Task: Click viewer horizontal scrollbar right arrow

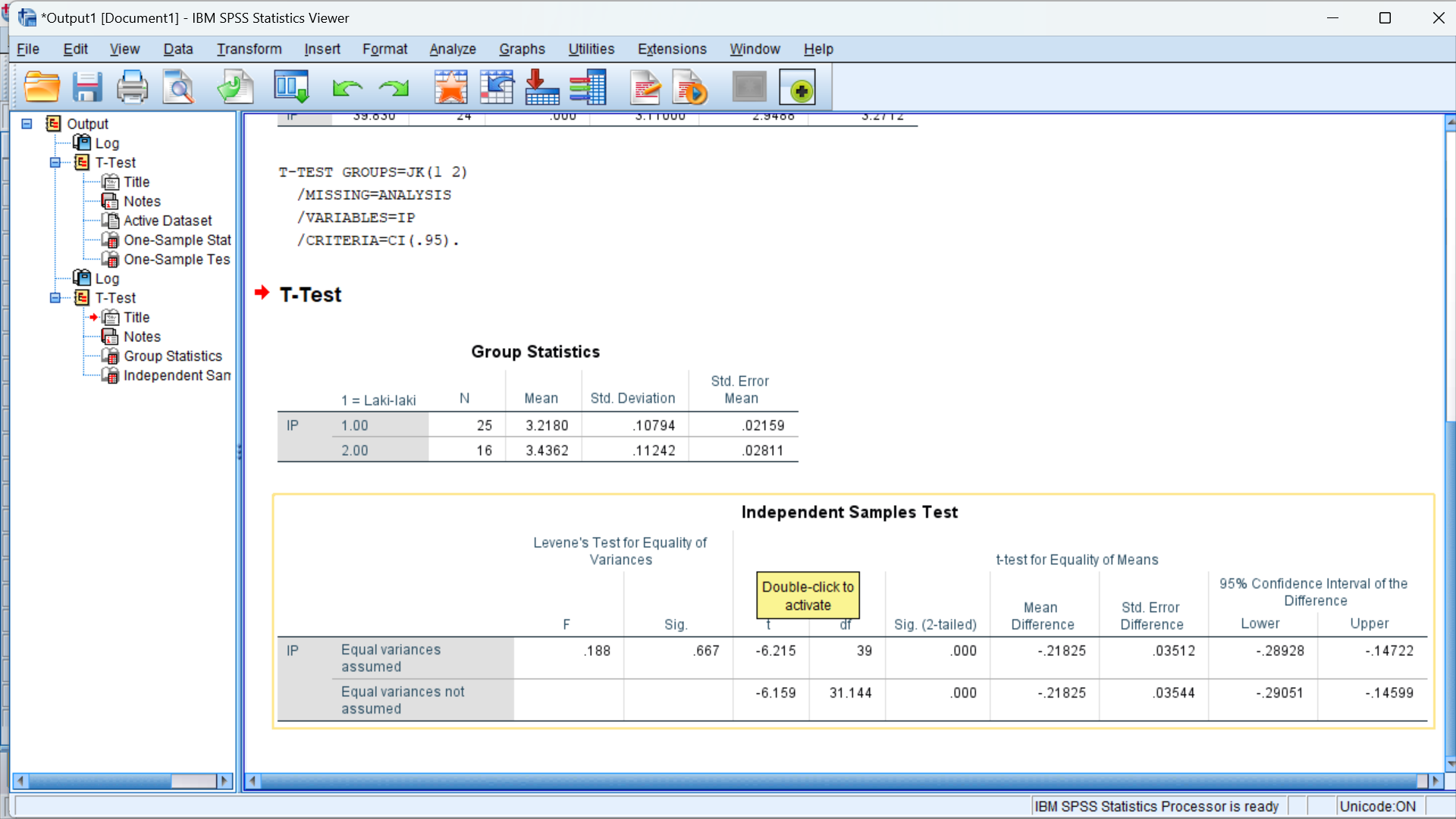Action: (x=1435, y=781)
